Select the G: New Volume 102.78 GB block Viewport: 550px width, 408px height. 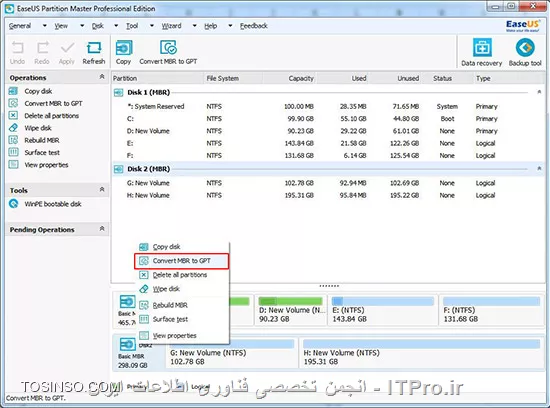232,353
